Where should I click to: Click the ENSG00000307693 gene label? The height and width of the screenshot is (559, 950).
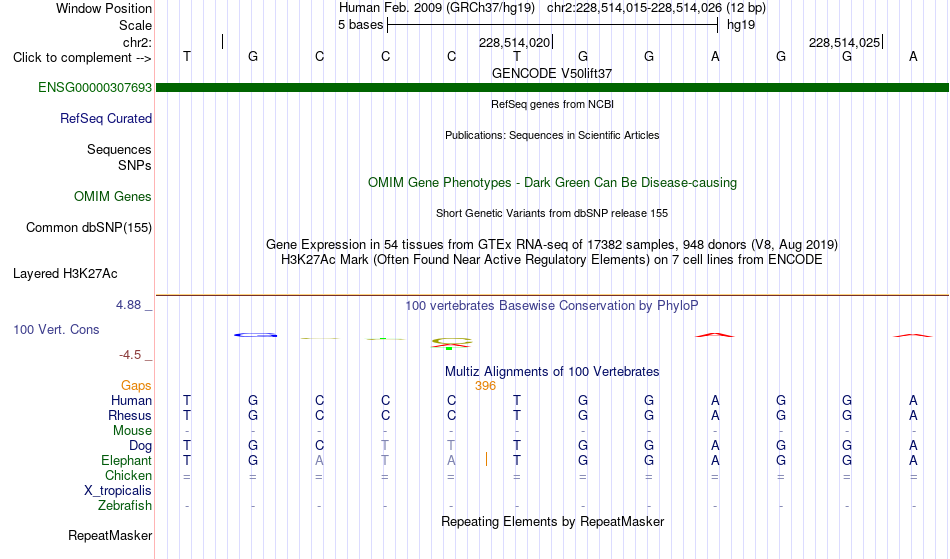[x=95, y=87]
